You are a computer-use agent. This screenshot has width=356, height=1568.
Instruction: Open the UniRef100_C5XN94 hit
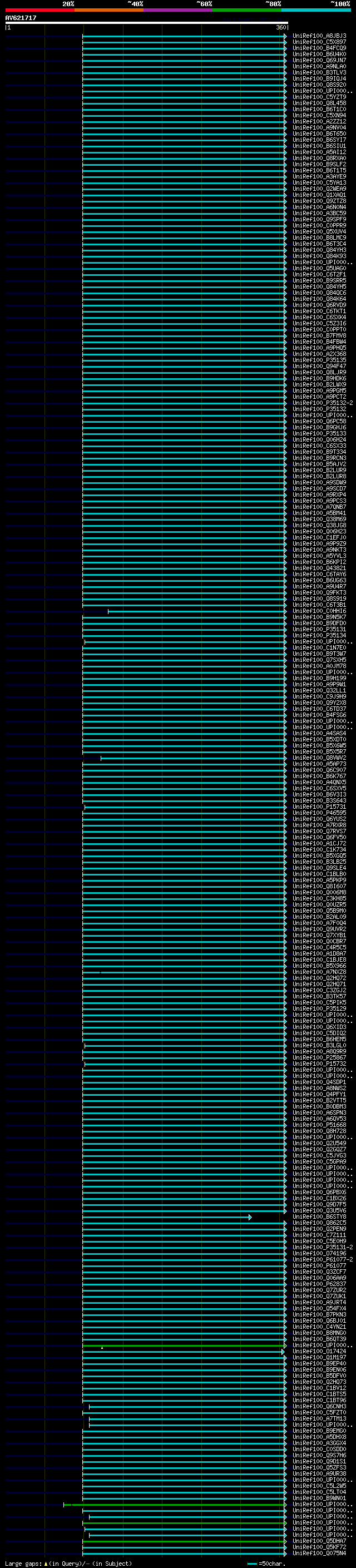click(319, 115)
